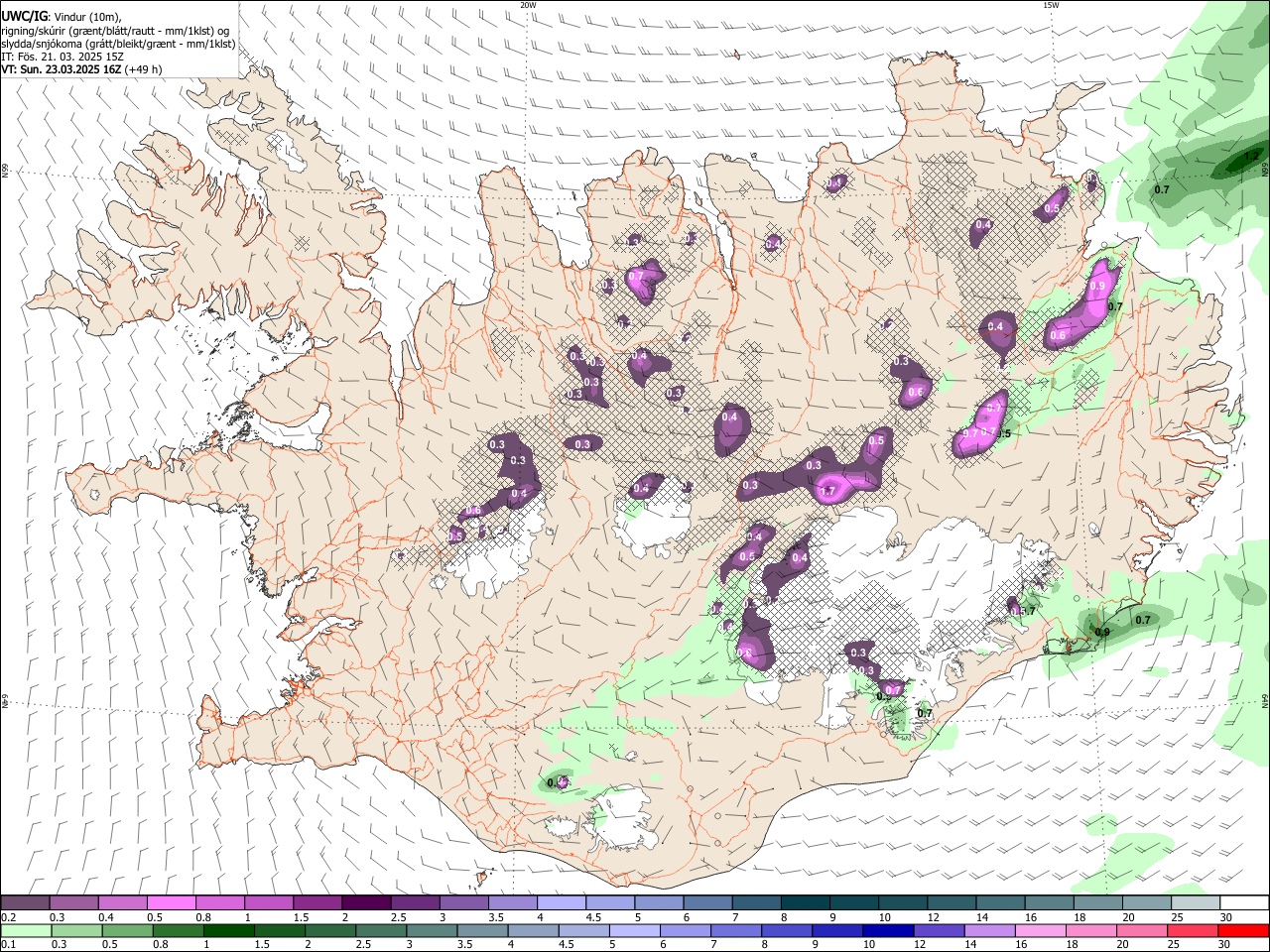Select the dark mauve 0.2 swatch in upper legend
This screenshot has width=1270, height=952.
click(x=25, y=903)
